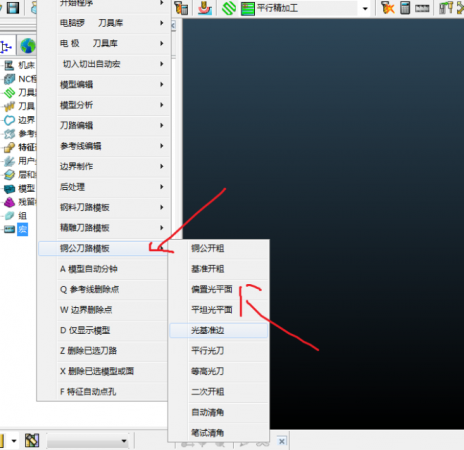This screenshot has height=450, width=464.
Task: Click the NC程序 cube icon in tree
Action: click(x=9, y=79)
